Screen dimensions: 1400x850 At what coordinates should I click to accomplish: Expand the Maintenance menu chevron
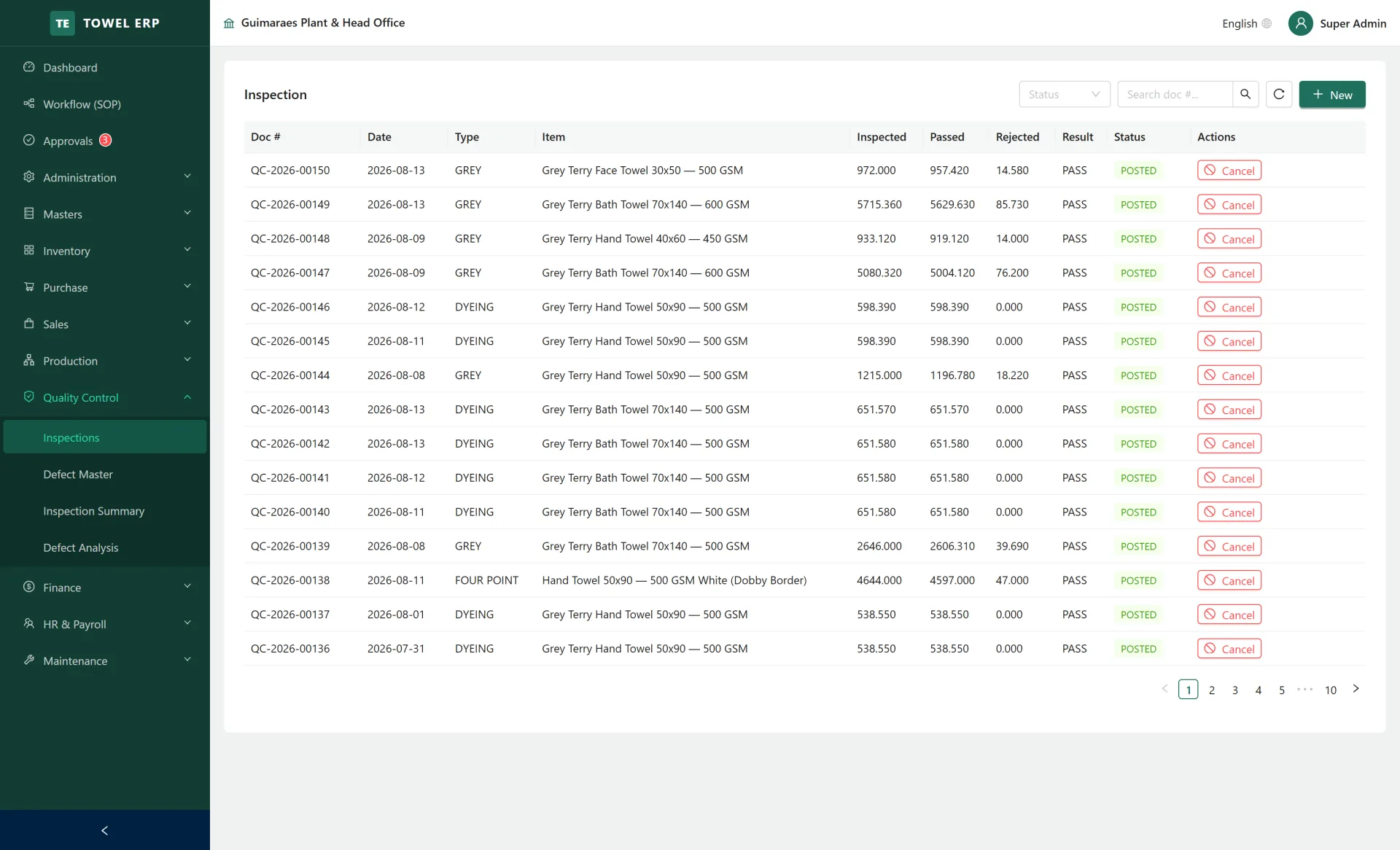[x=187, y=660]
